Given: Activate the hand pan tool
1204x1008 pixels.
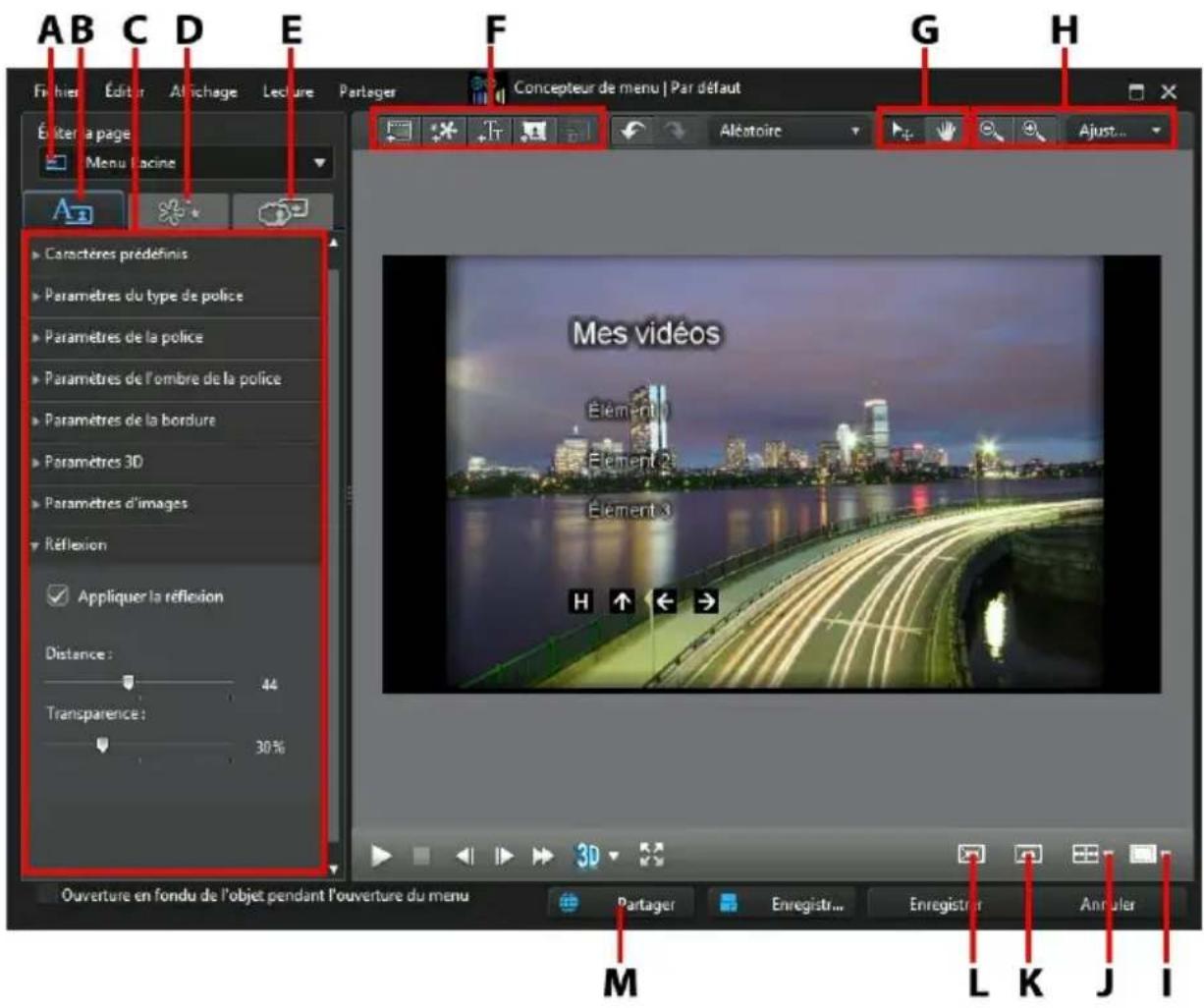Looking at the screenshot, I should point(946,131).
